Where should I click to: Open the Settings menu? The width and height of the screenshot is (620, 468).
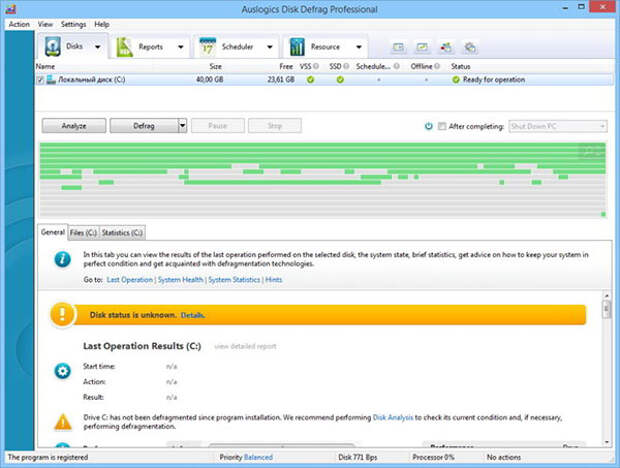coord(73,24)
